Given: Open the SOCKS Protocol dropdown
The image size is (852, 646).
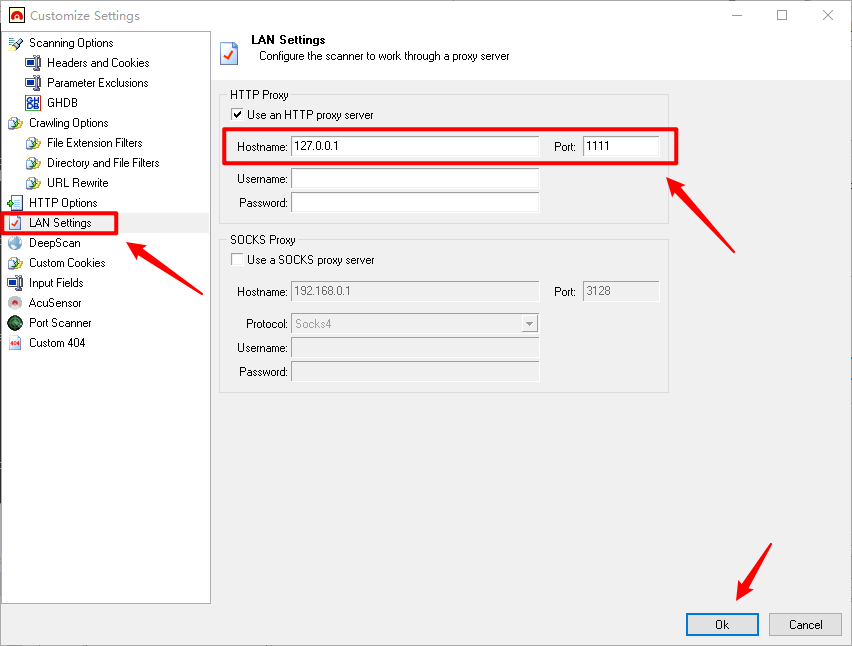Looking at the screenshot, I should [x=530, y=324].
